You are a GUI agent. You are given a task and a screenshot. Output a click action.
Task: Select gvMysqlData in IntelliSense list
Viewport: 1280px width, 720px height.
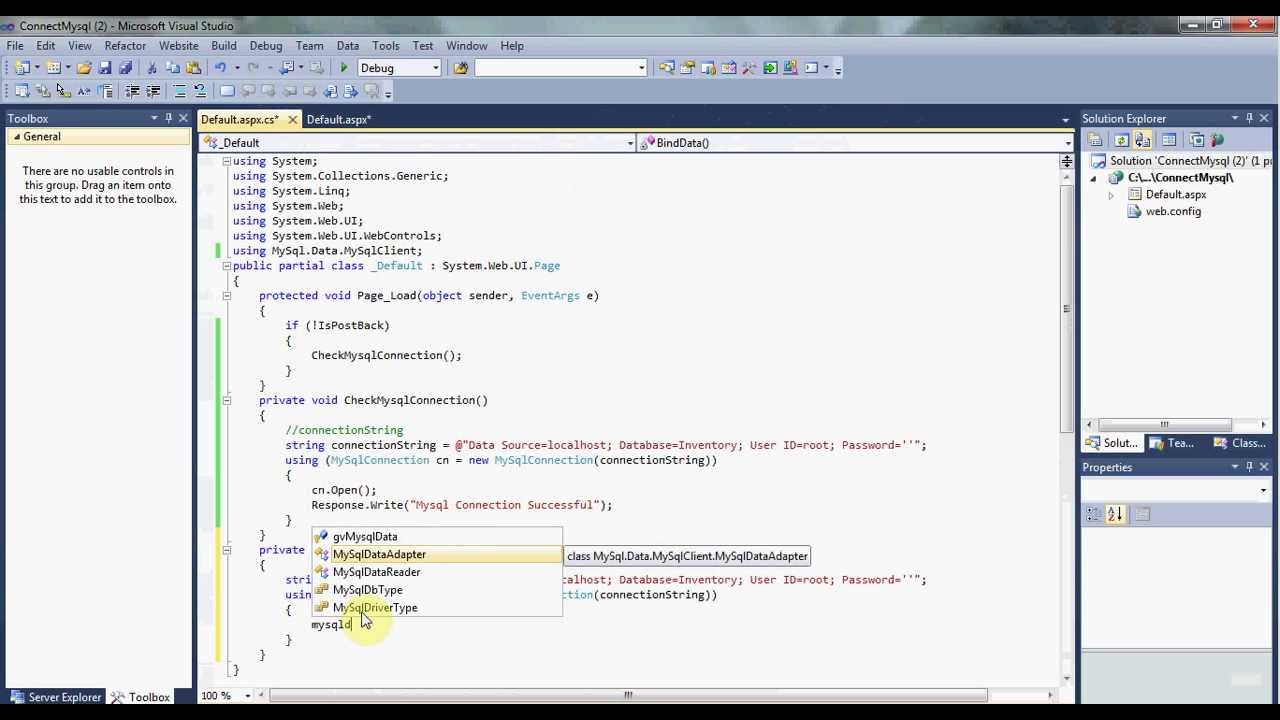pos(365,537)
